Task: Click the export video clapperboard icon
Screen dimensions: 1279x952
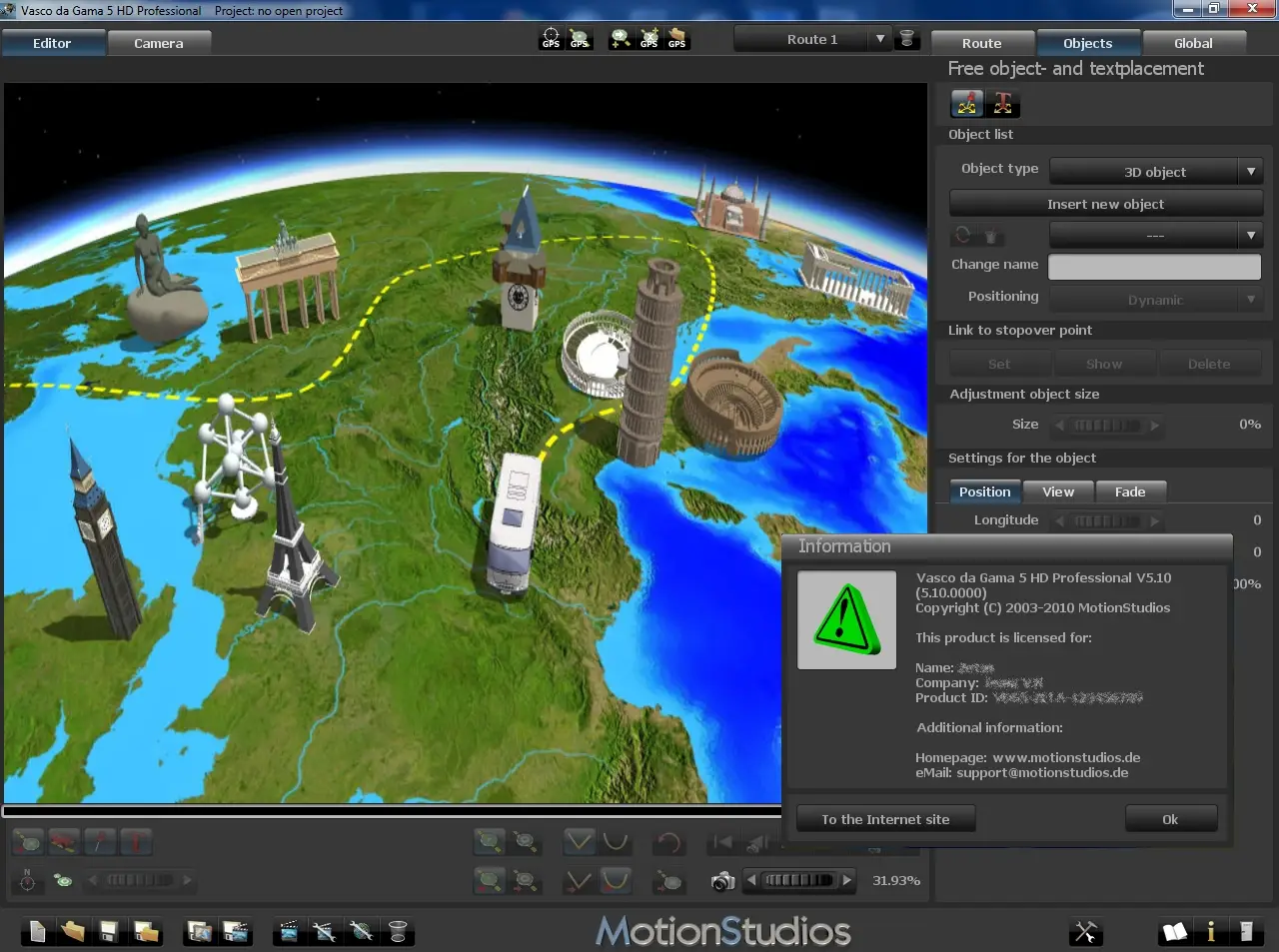Action: (236, 931)
